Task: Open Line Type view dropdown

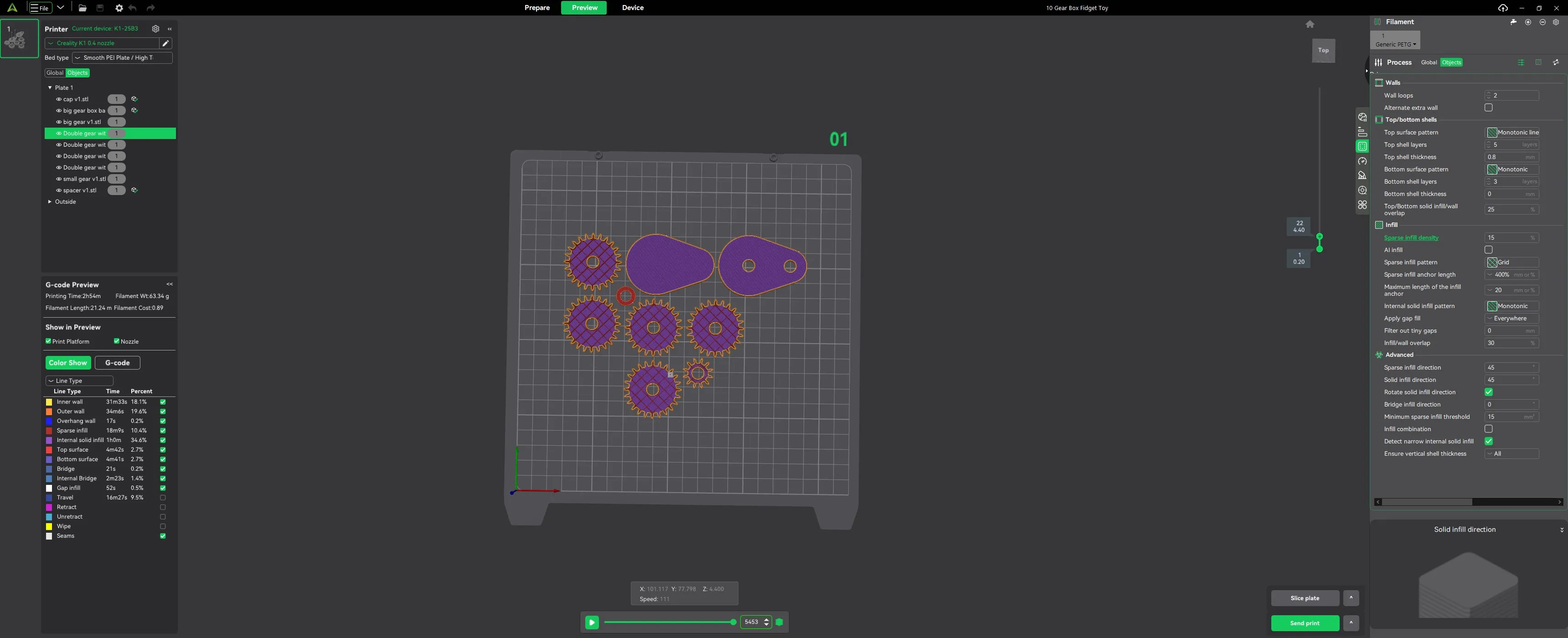Action: (79, 381)
